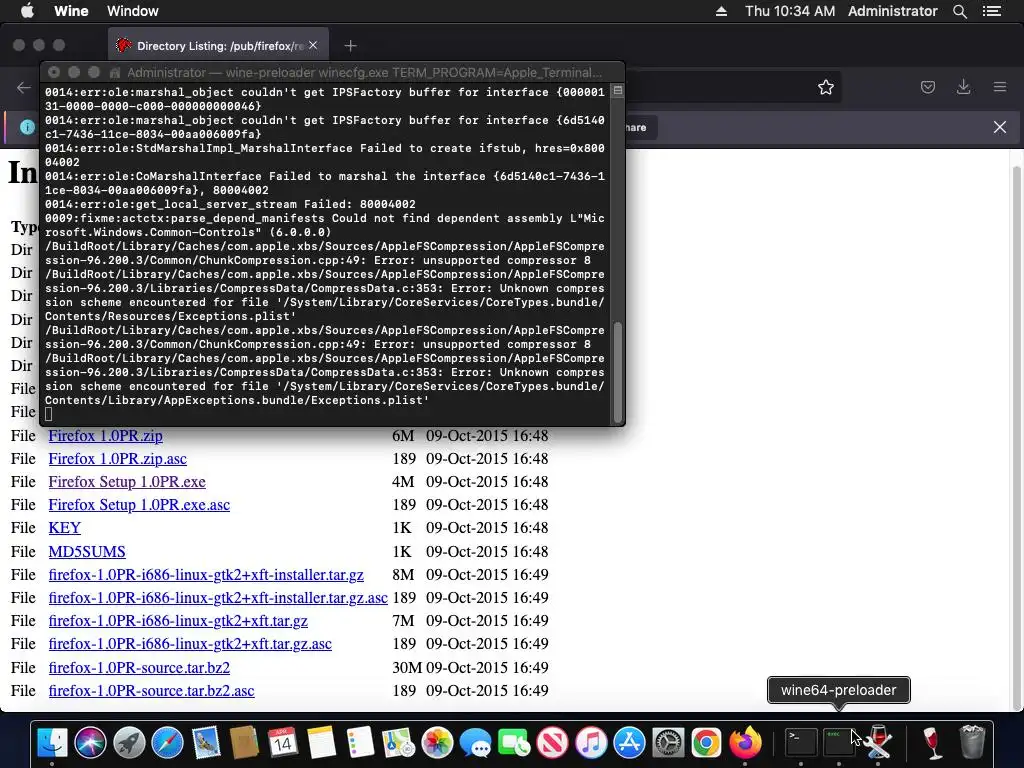Image resolution: width=1024 pixels, height=768 pixels.
Task: Go back with Firefox back arrow
Action: point(24,87)
